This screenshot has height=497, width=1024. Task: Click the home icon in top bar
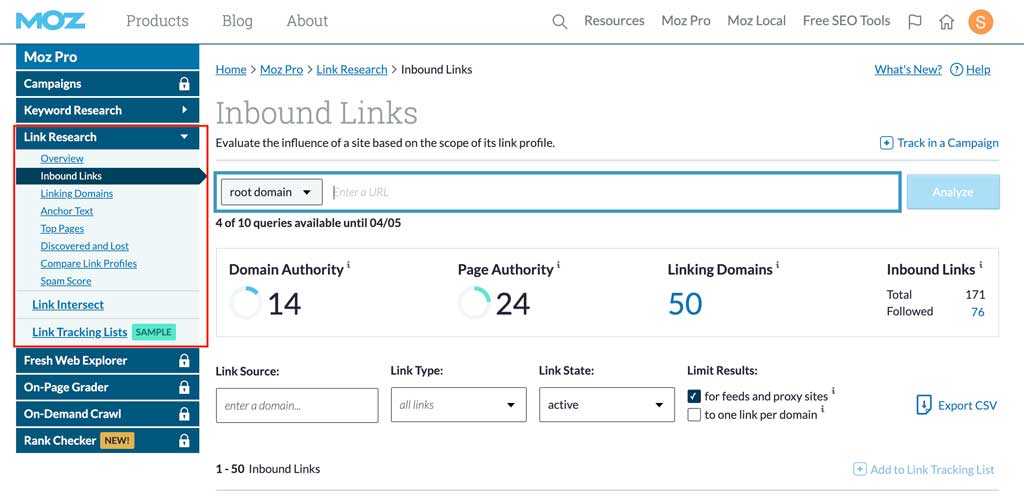click(x=946, y=21)
